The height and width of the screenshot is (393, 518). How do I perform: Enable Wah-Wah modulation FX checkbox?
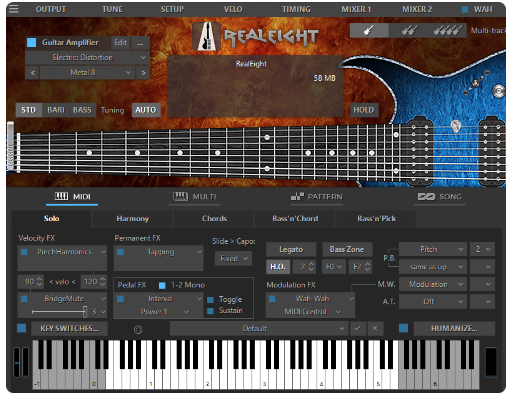272,299
